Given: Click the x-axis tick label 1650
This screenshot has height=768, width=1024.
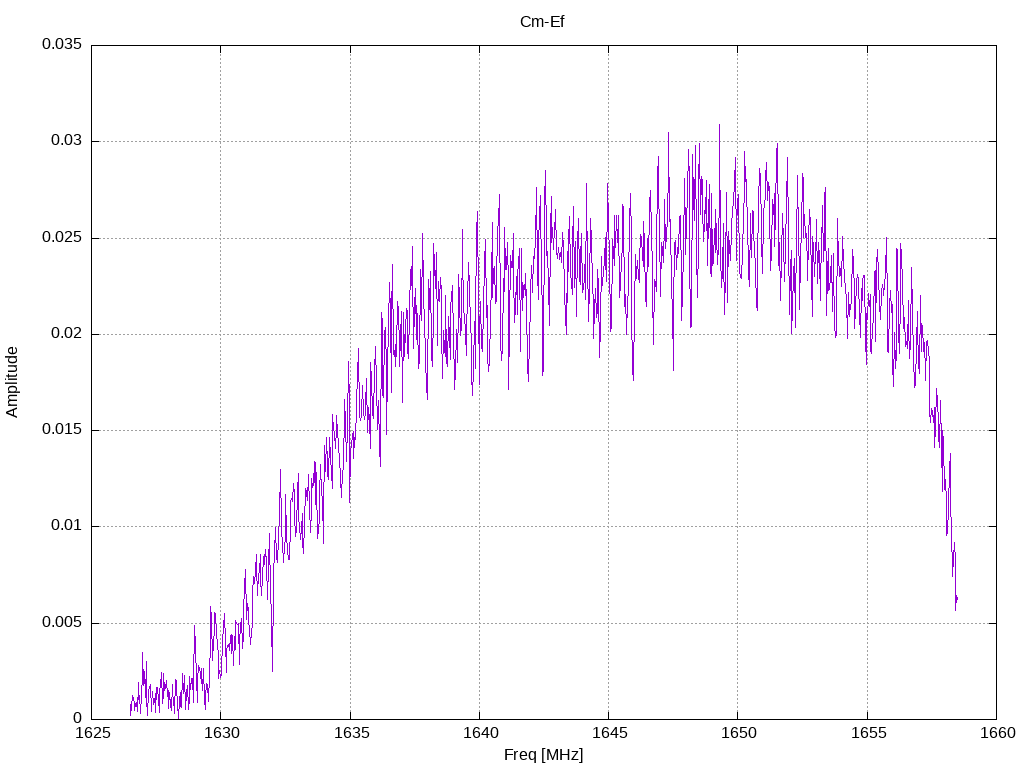Looking at the screenshot, I should pyautogui.click(x=739, y=733).
